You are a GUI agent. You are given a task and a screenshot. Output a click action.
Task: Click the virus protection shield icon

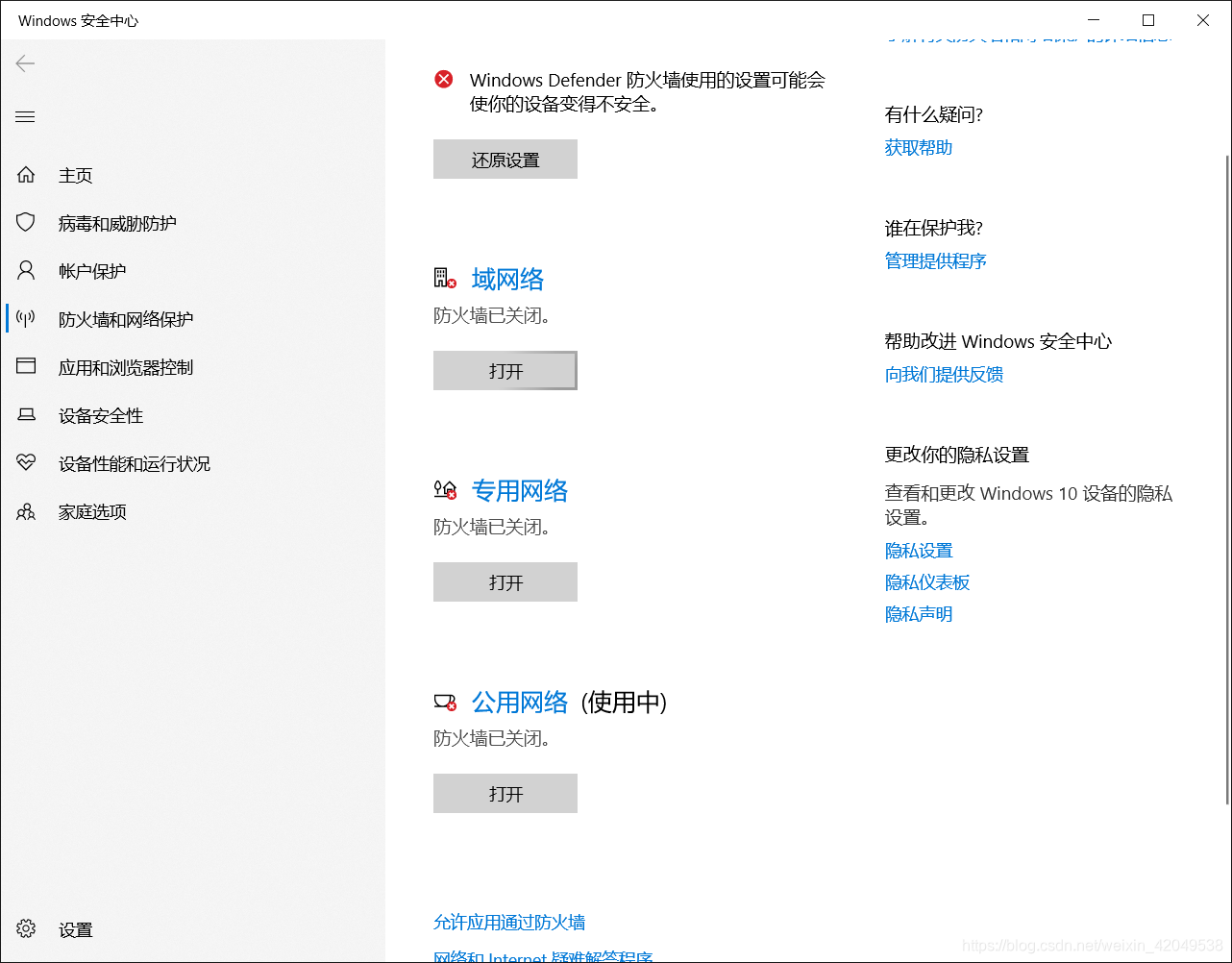click(26, 223)
